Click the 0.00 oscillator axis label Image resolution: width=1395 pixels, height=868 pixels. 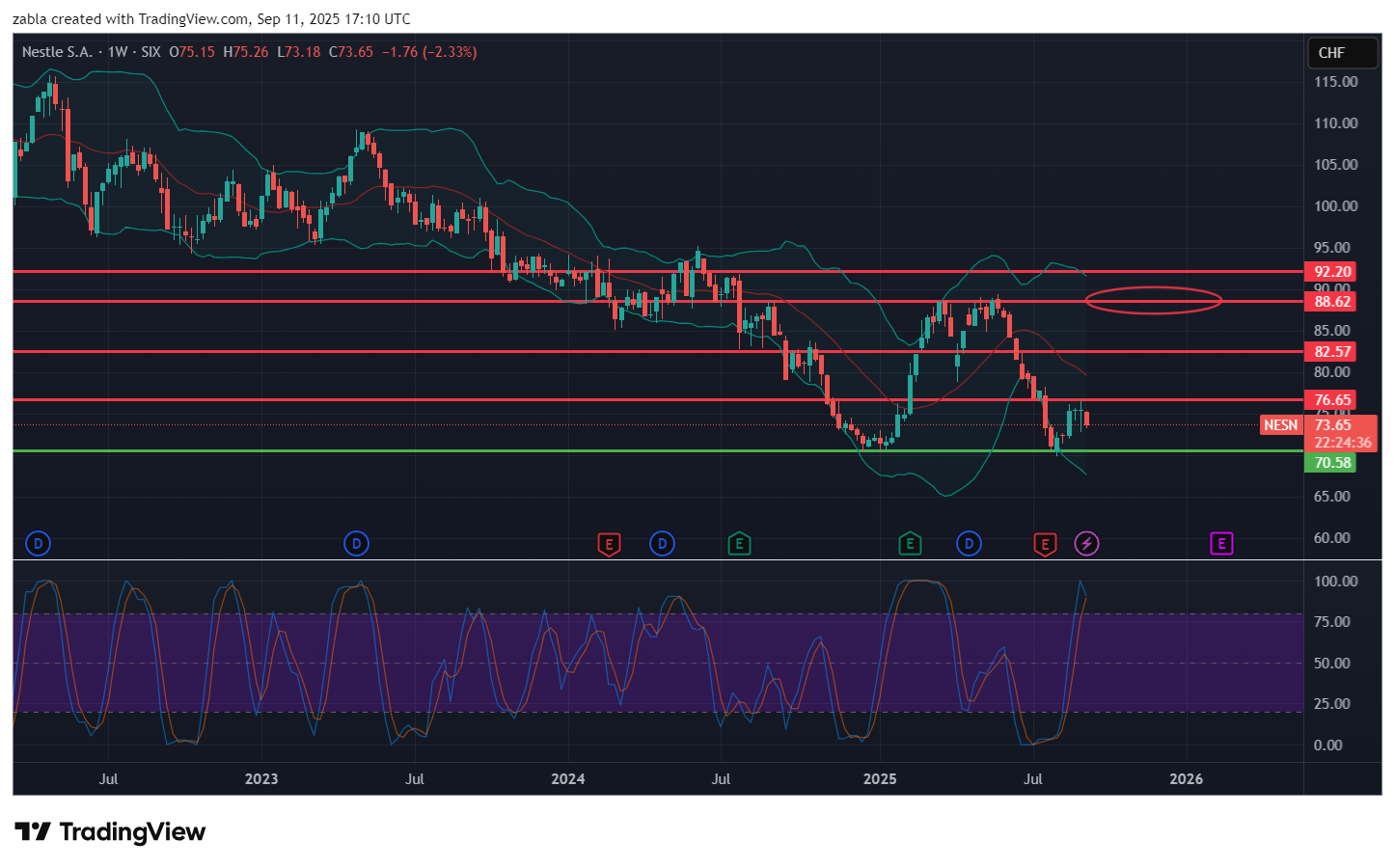coord(1327,746)
